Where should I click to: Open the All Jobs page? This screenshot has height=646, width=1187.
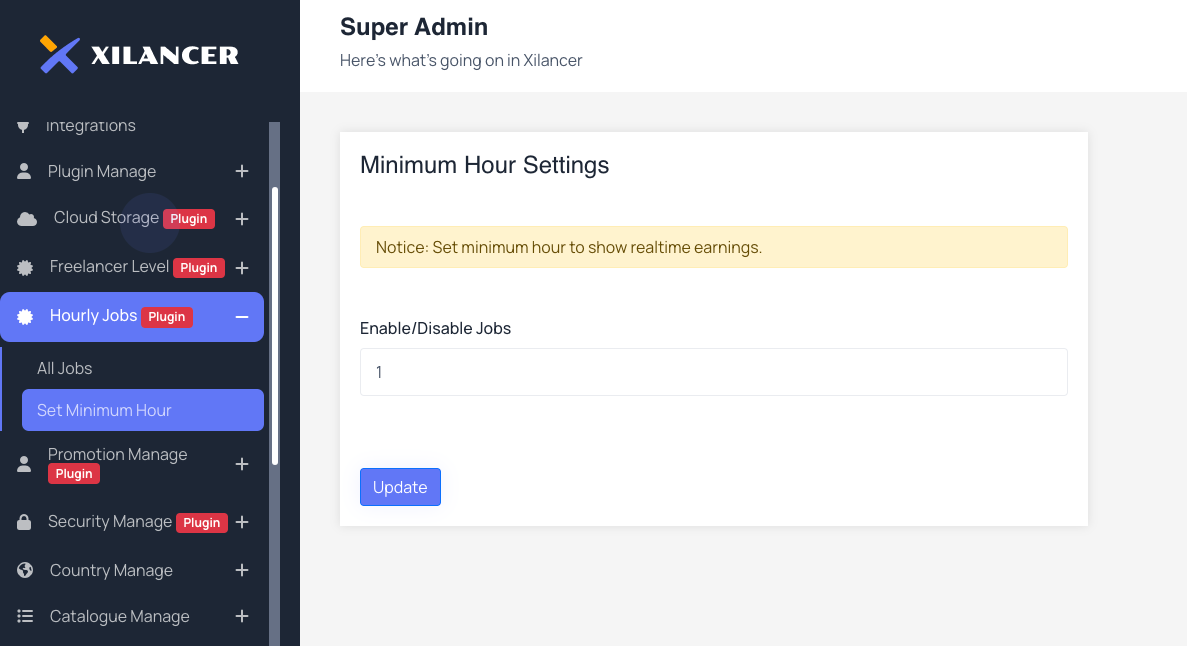(x=64, y=368)
